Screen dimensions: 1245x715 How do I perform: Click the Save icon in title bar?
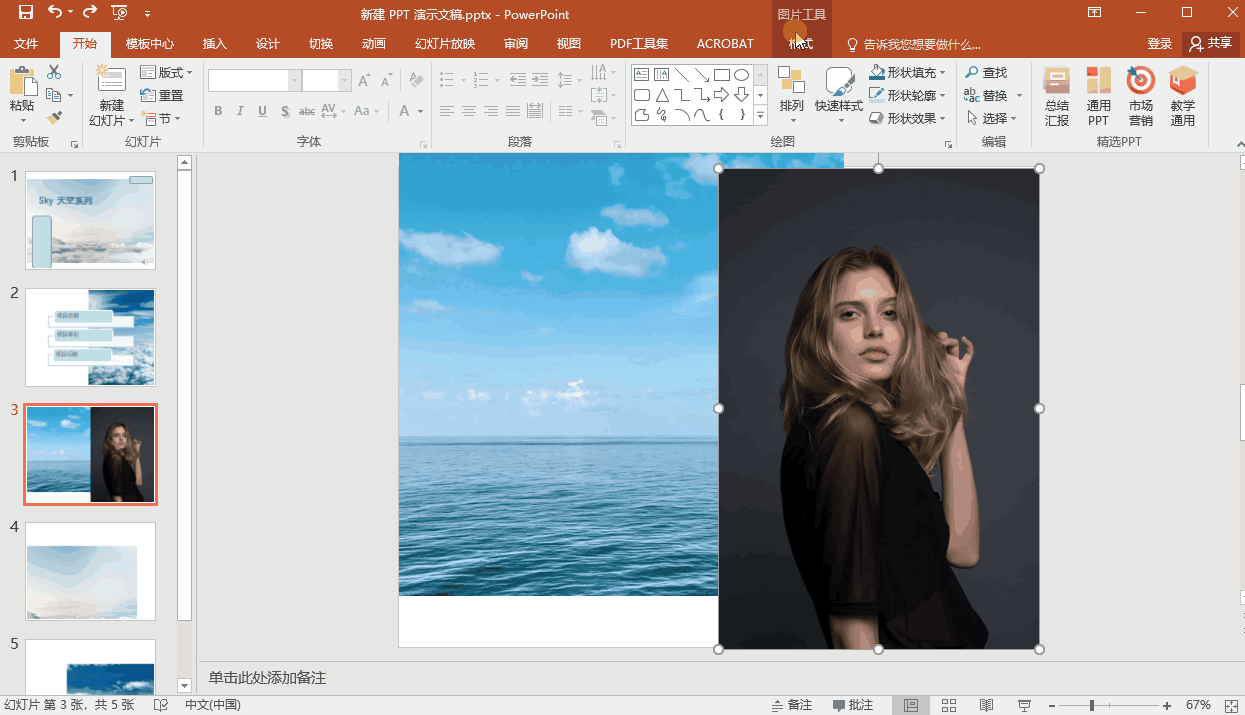point(26,13)
